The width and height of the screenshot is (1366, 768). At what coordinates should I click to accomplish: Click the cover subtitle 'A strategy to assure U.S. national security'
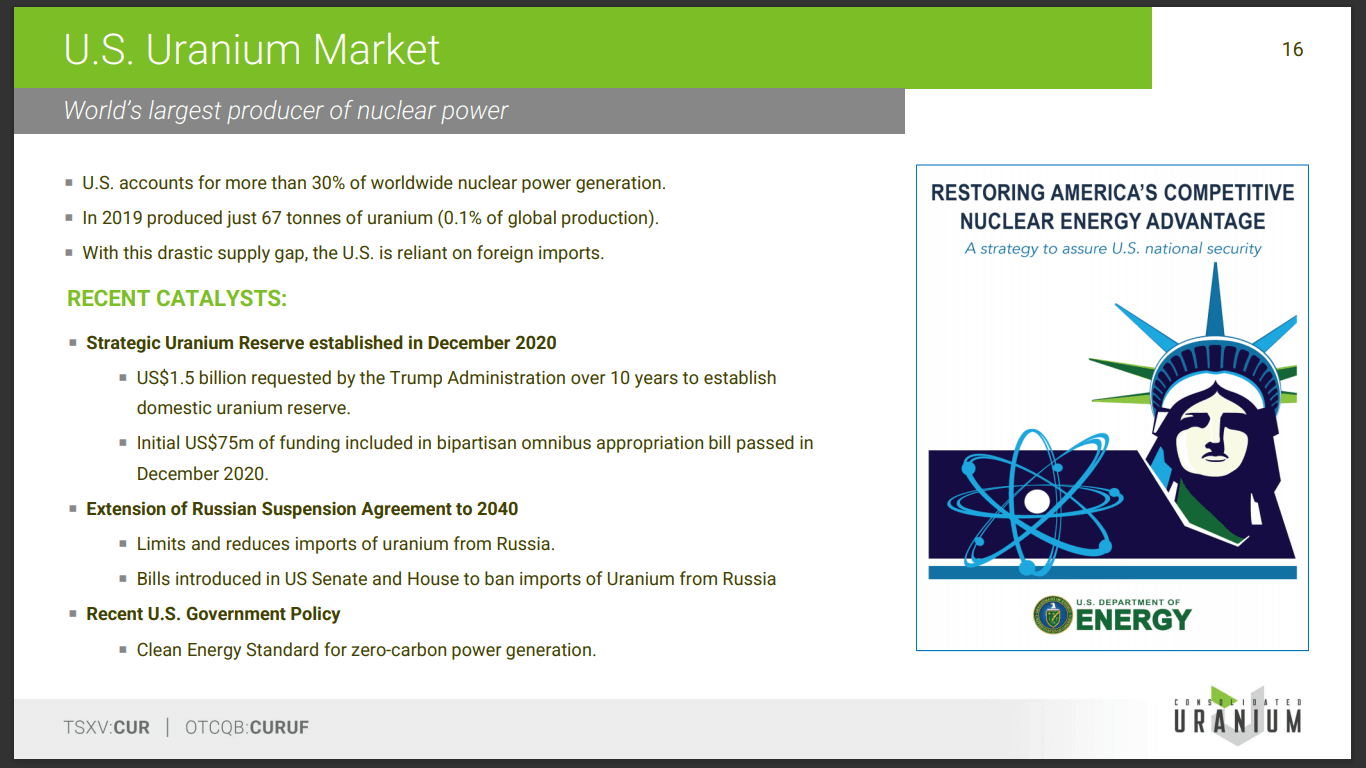[x=1113, y=248]
